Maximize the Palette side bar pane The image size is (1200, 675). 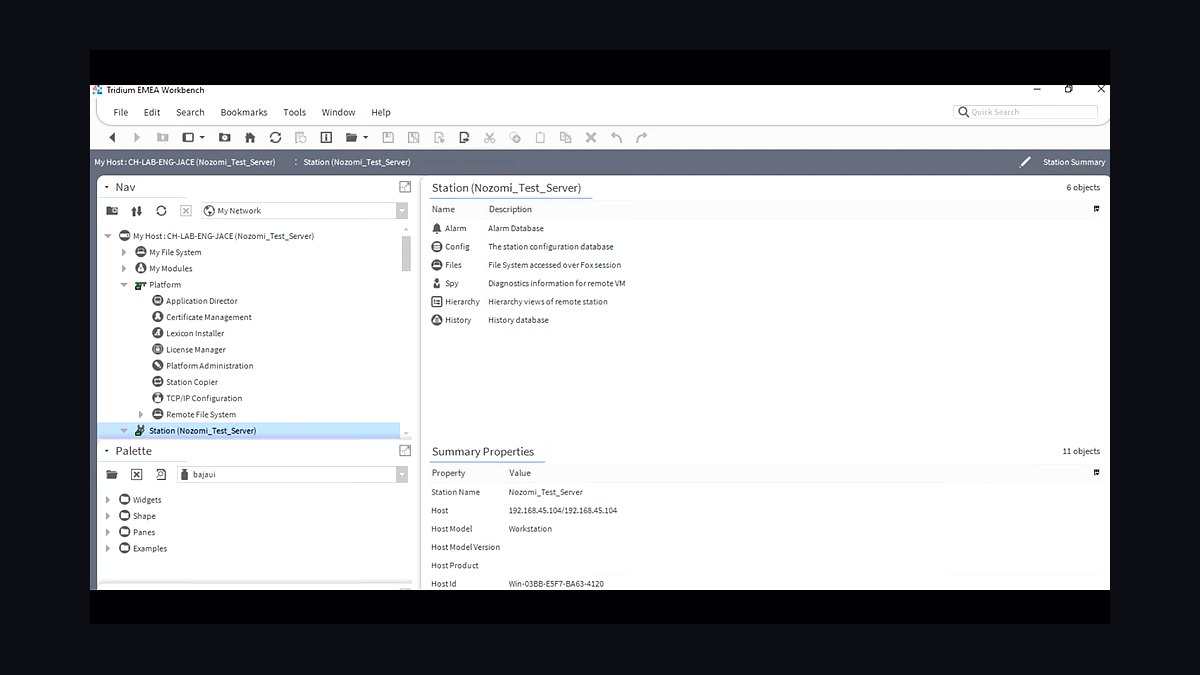[404, 451]
